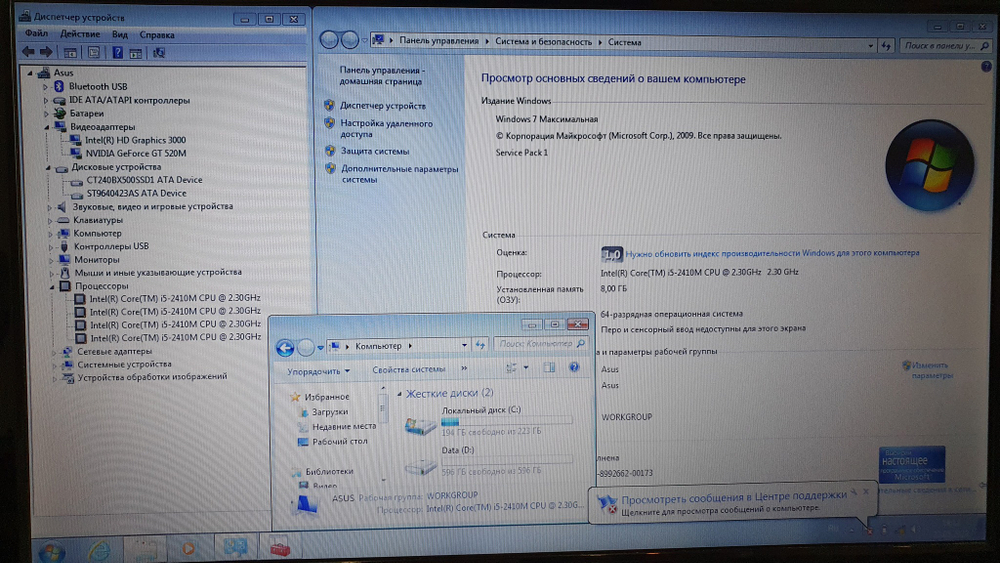Screen dimensions: 1000x563
Task: Open Библиотеки in navigation pane
Action: point(329,471)
